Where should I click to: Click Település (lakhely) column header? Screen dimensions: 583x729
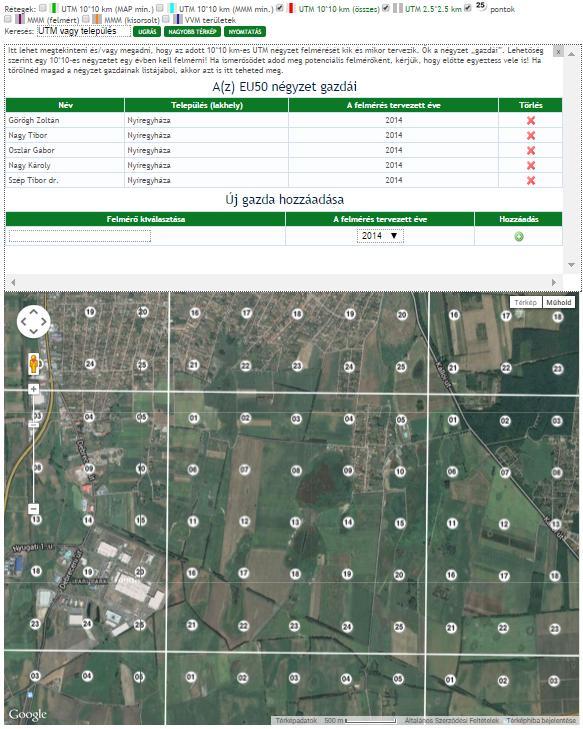pos(206,105)
